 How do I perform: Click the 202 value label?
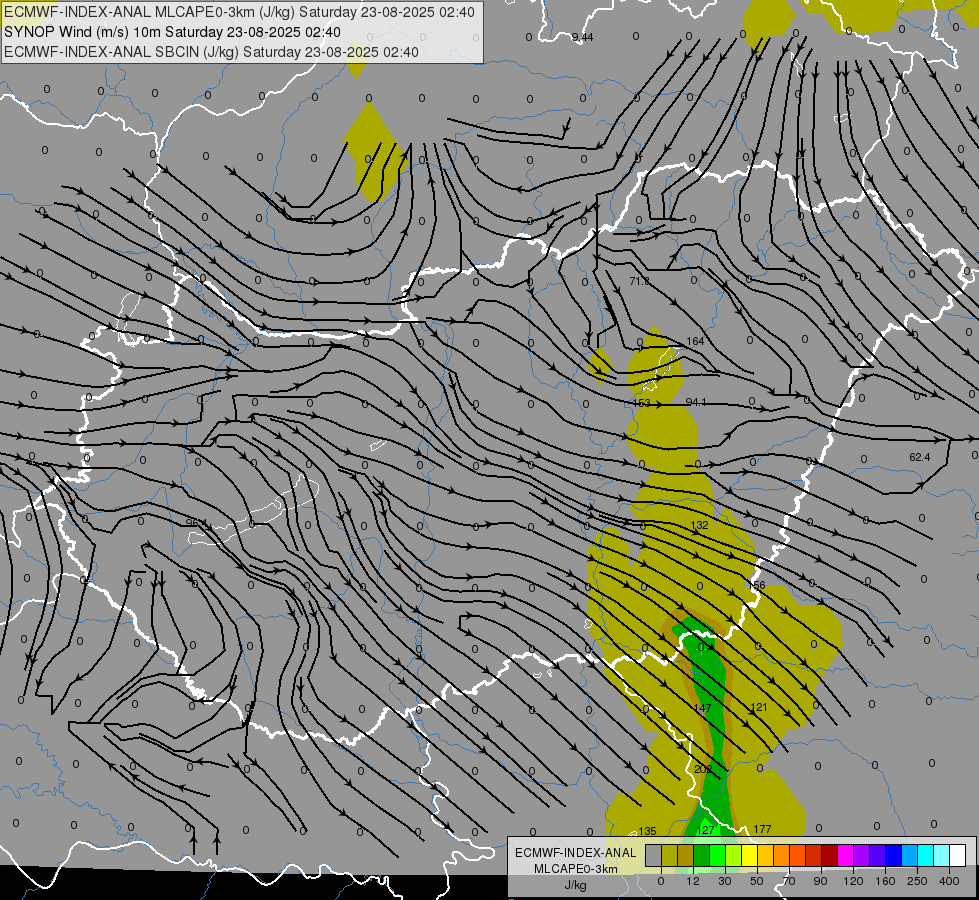[x=702, y=769]
